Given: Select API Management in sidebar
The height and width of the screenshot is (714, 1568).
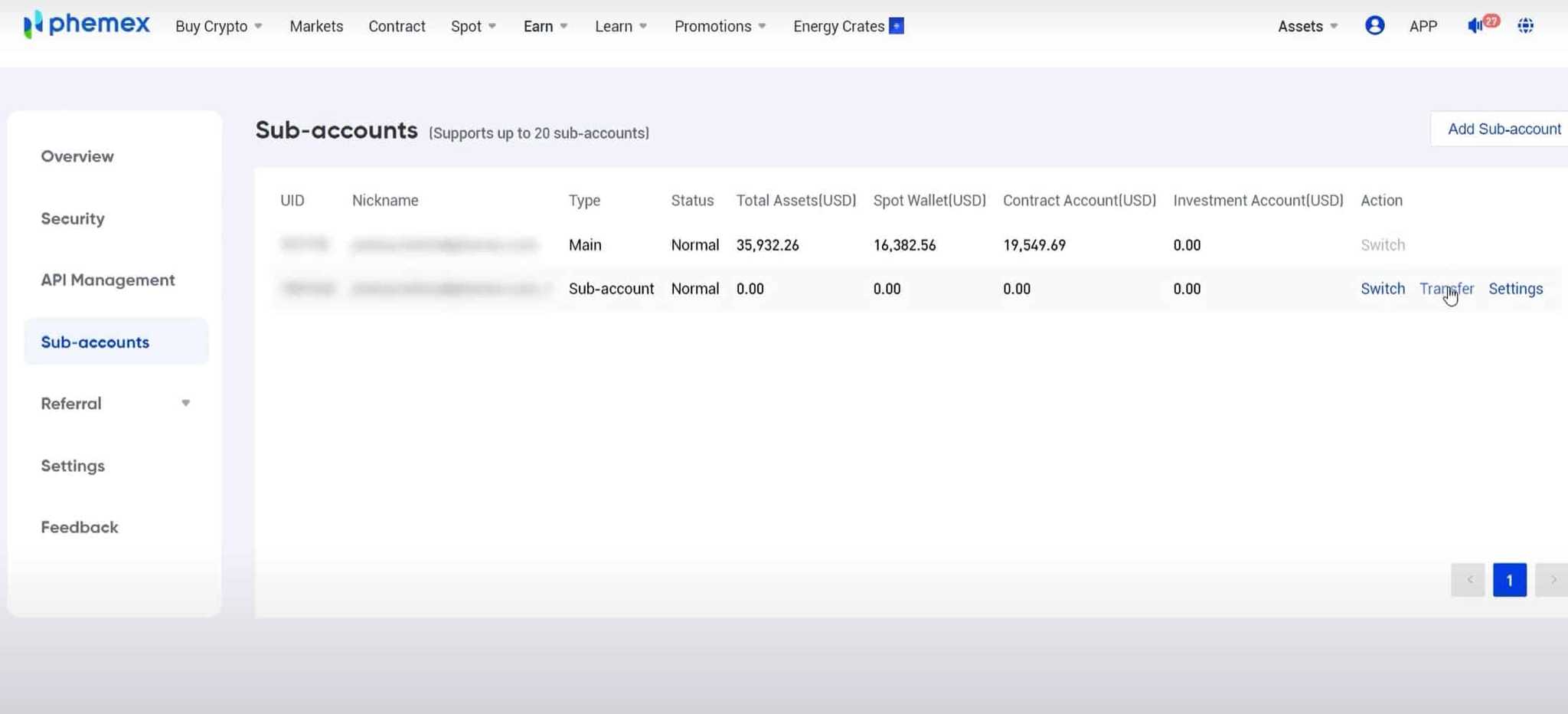Looking at the screenshot, I should pyautogui.click(x=108, y=280).
